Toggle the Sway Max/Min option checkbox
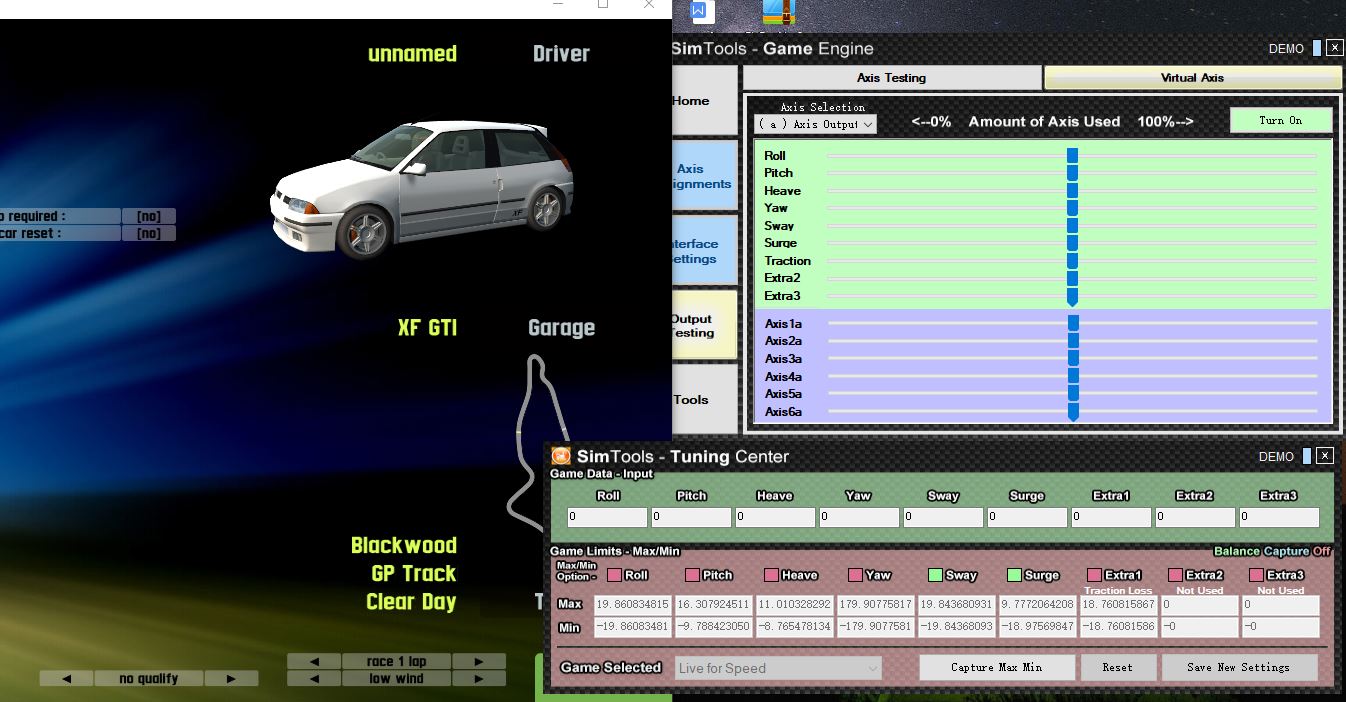The image size is (1346, 702). click(x=935, y=575)
